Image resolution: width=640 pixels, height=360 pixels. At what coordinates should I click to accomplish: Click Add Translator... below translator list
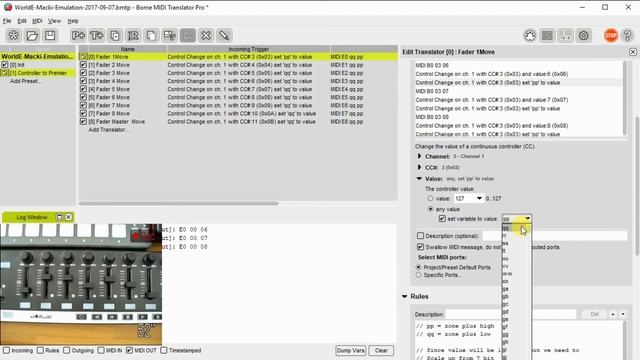tap(109, 129)
